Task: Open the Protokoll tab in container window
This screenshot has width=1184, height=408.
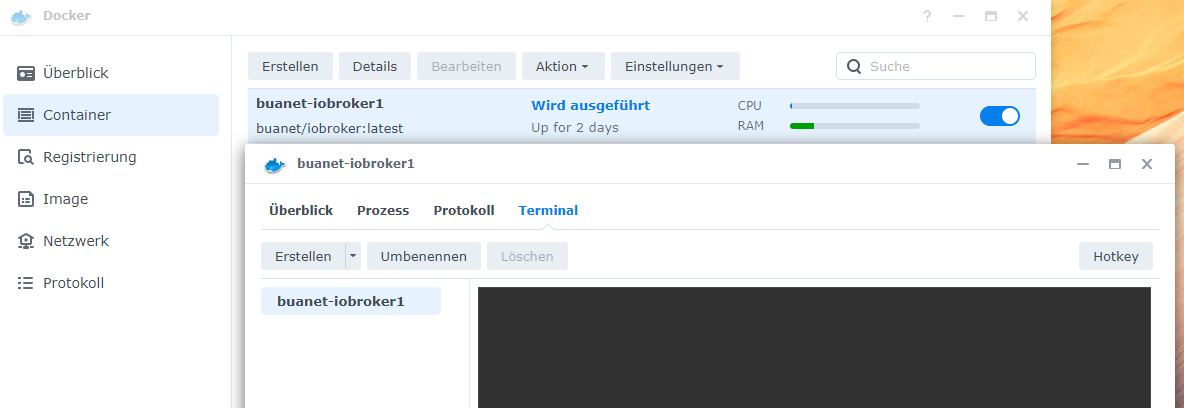Action: [464, 210]
